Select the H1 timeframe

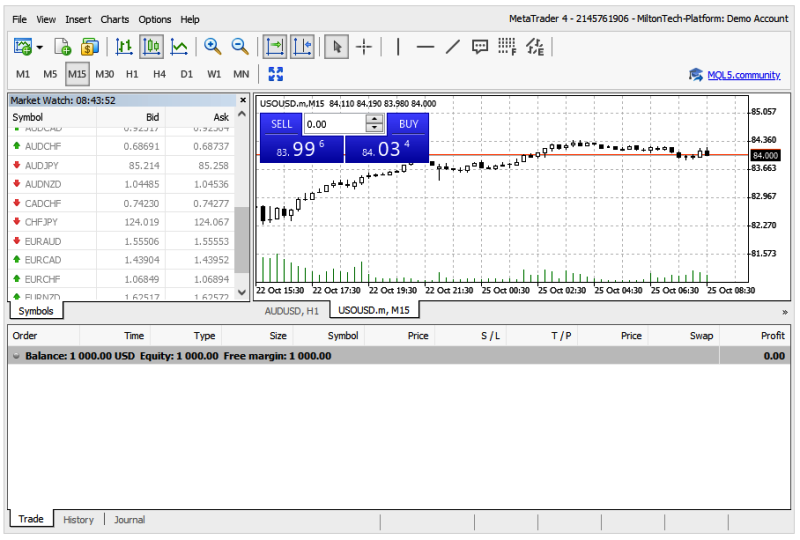coord(132,75)
